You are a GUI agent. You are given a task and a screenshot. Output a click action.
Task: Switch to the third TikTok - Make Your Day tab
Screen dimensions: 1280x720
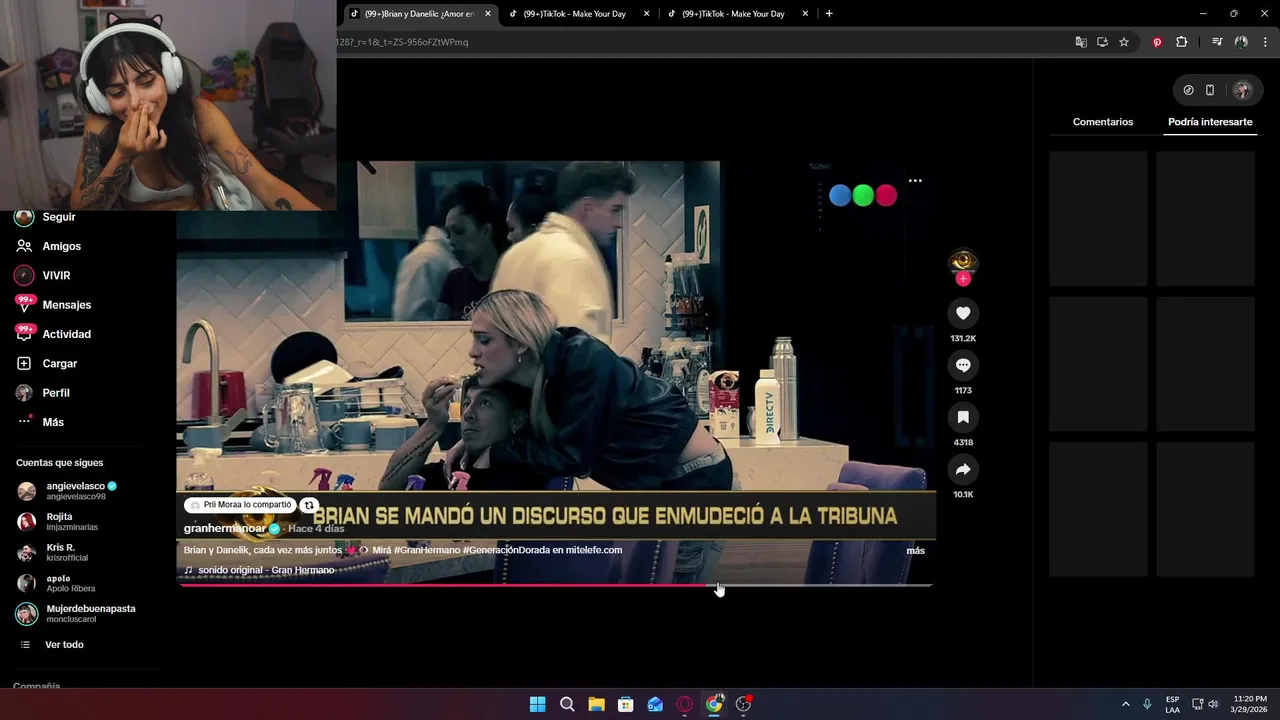pyautogui.click(x=733, y=14)
